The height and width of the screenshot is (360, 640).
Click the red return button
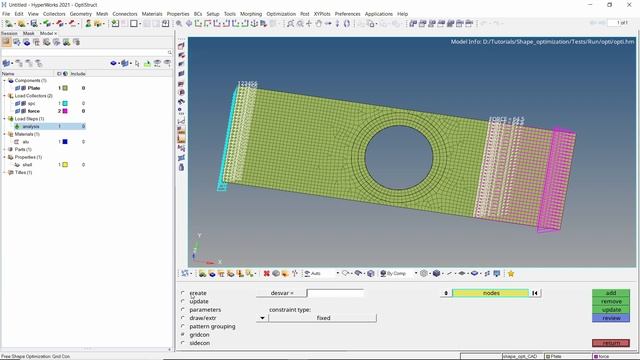pyautogui.click(x=611, y=343)
